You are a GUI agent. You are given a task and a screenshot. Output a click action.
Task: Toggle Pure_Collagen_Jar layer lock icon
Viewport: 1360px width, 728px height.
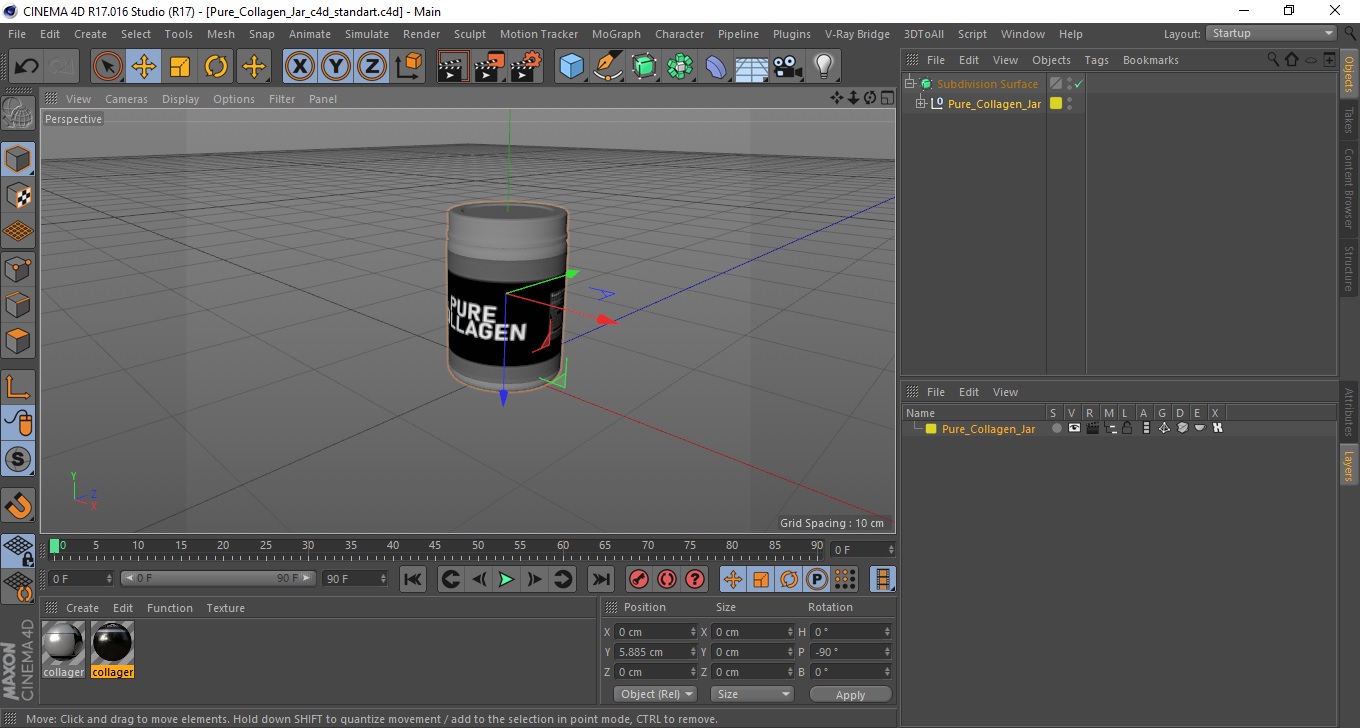pyautogui.click(x=1127, y=429)
